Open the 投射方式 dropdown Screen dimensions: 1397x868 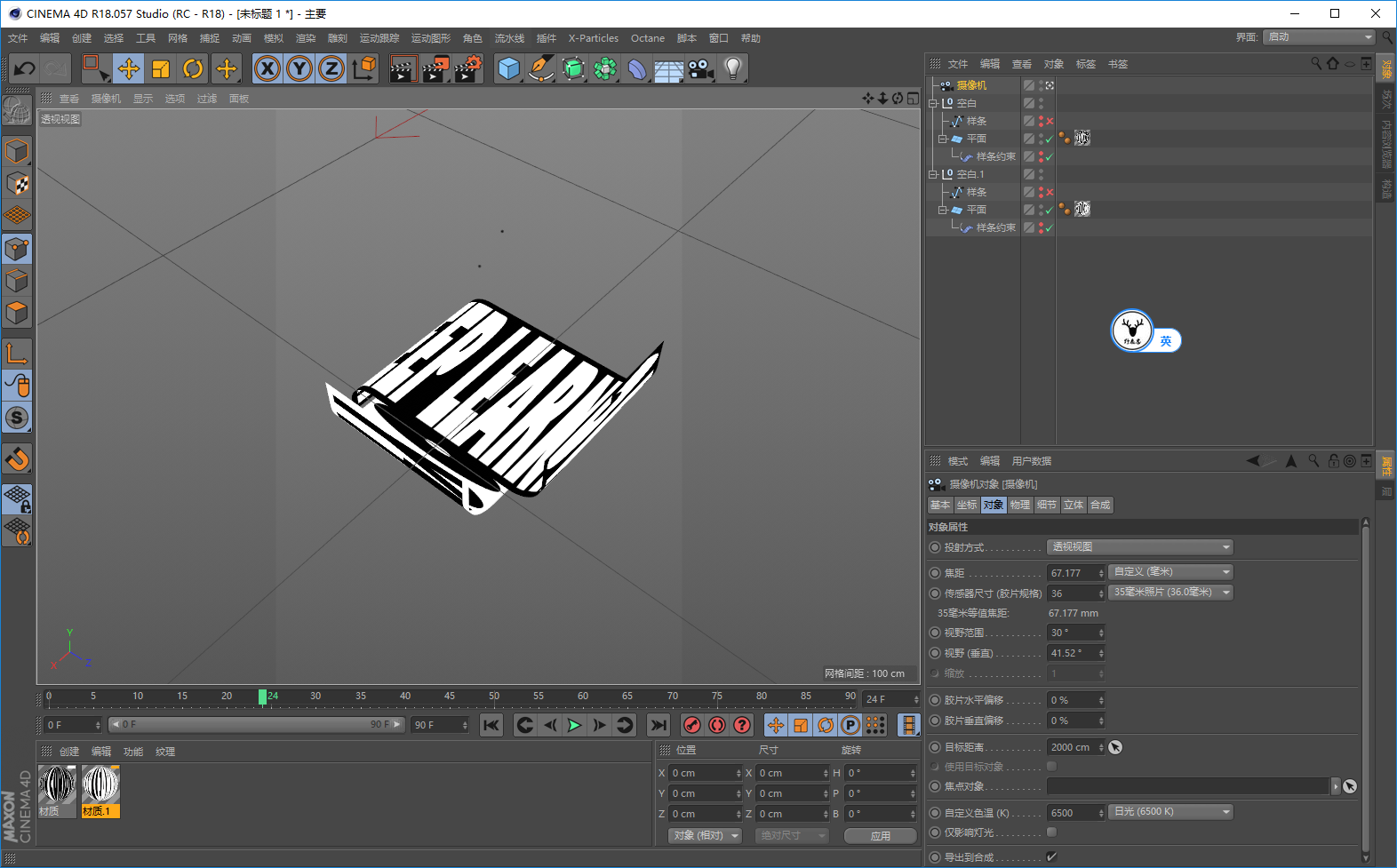pos(1140,547)
